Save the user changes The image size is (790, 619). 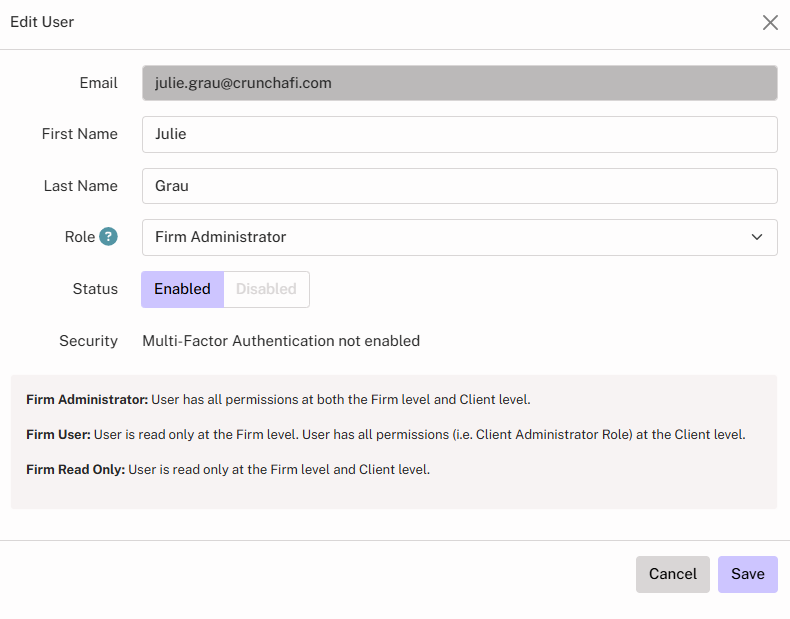coord(747,574)
